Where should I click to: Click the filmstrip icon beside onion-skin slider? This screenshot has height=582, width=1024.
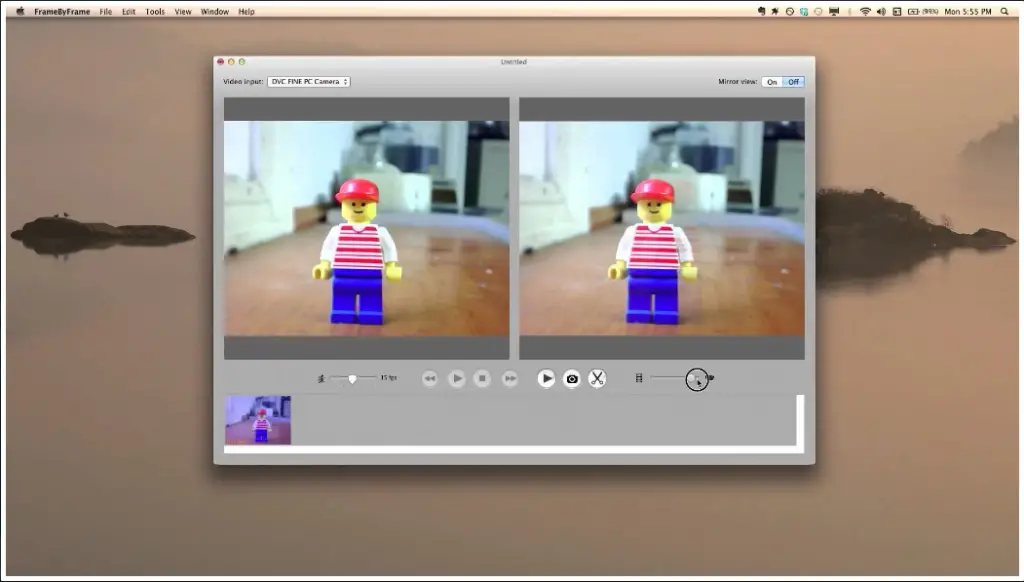639,378
